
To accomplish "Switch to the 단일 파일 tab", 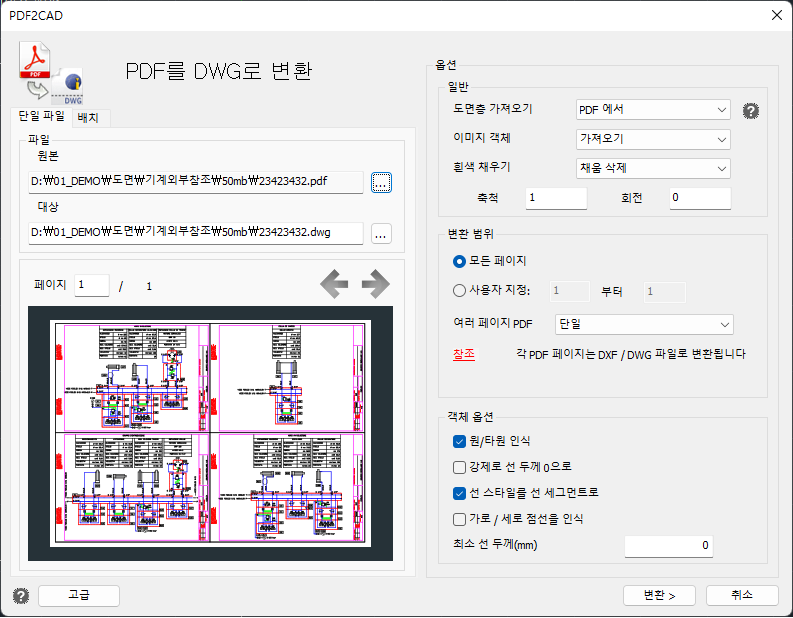I will (x=41, y=116).
